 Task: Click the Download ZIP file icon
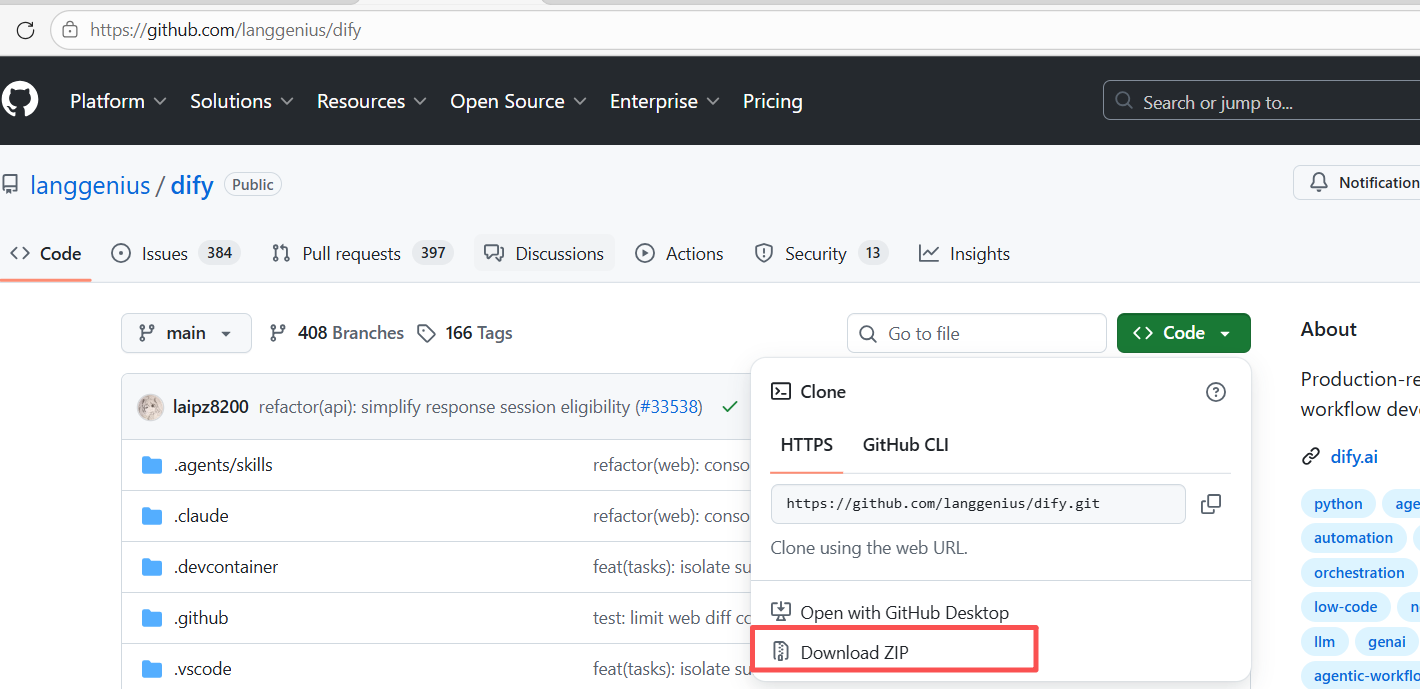[781, 653]
